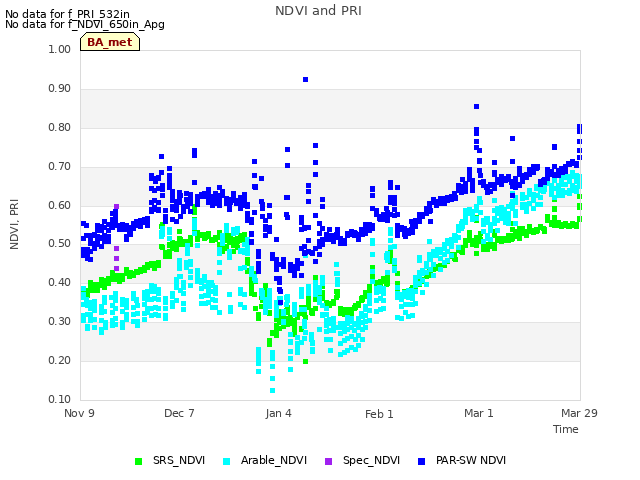Click the 0.50 y-axis tick label

click(60, 243)
